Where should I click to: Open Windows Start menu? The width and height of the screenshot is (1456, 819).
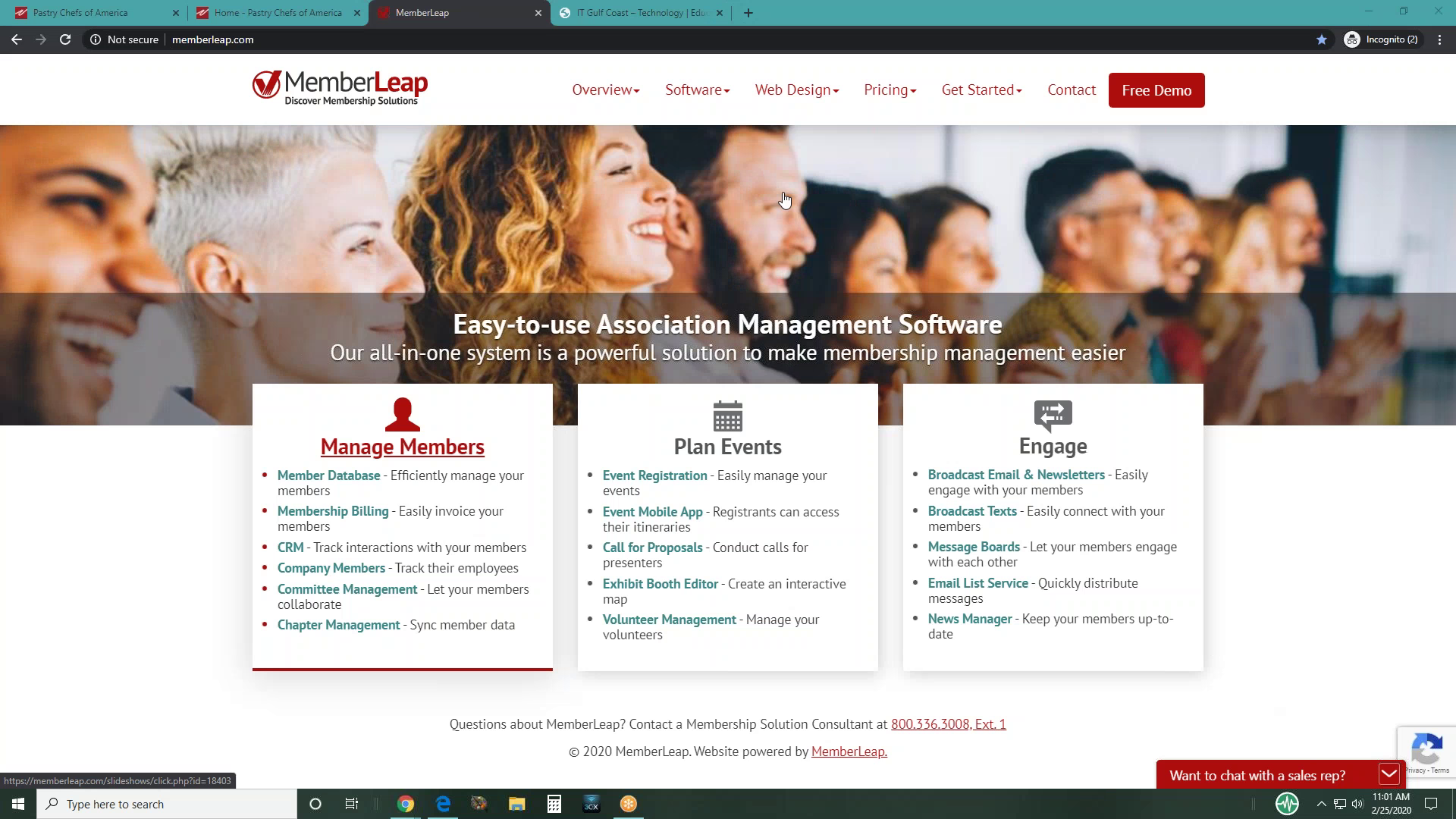[x=18, y=804]
